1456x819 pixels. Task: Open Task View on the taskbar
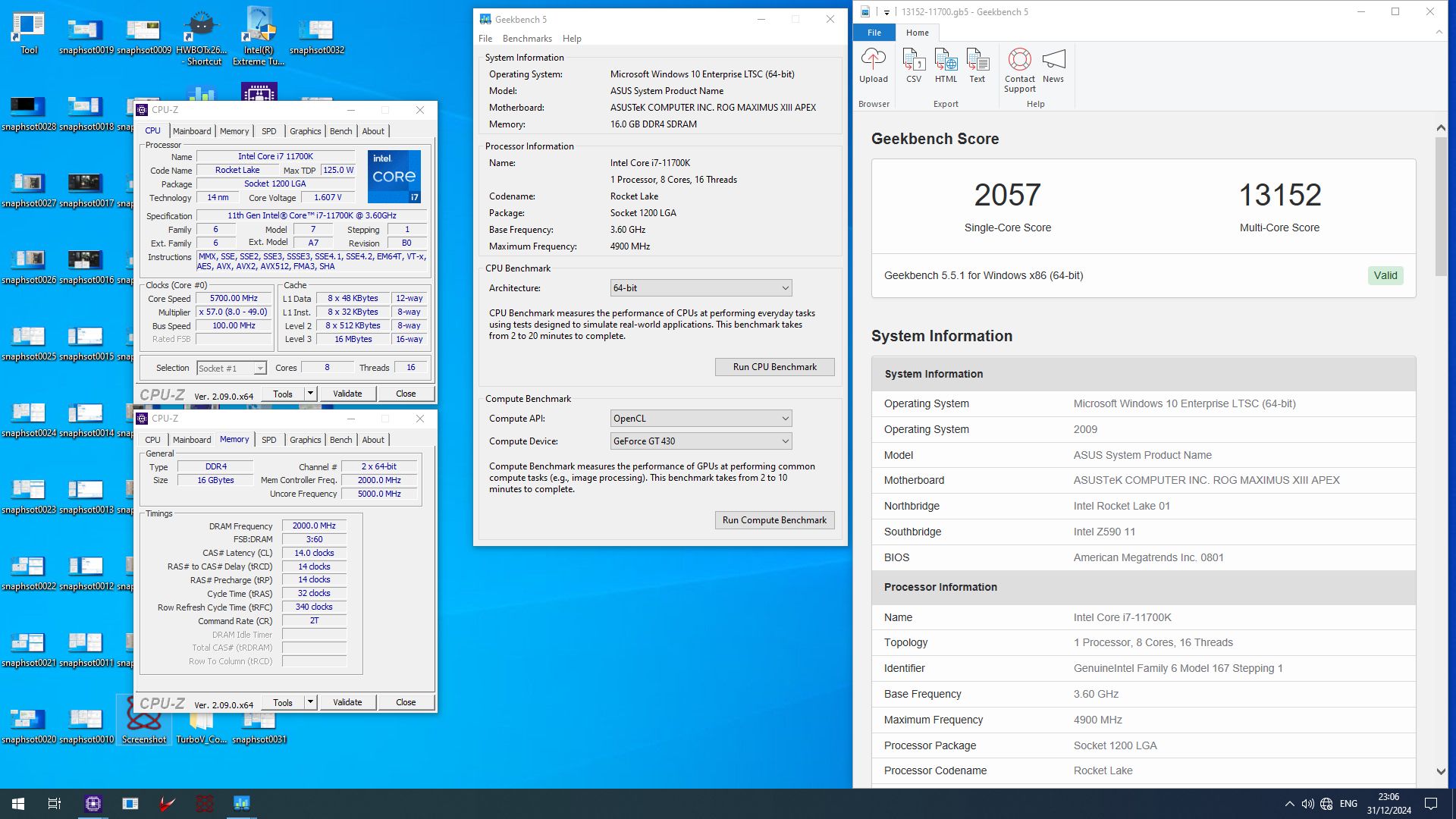pos(55,804)
